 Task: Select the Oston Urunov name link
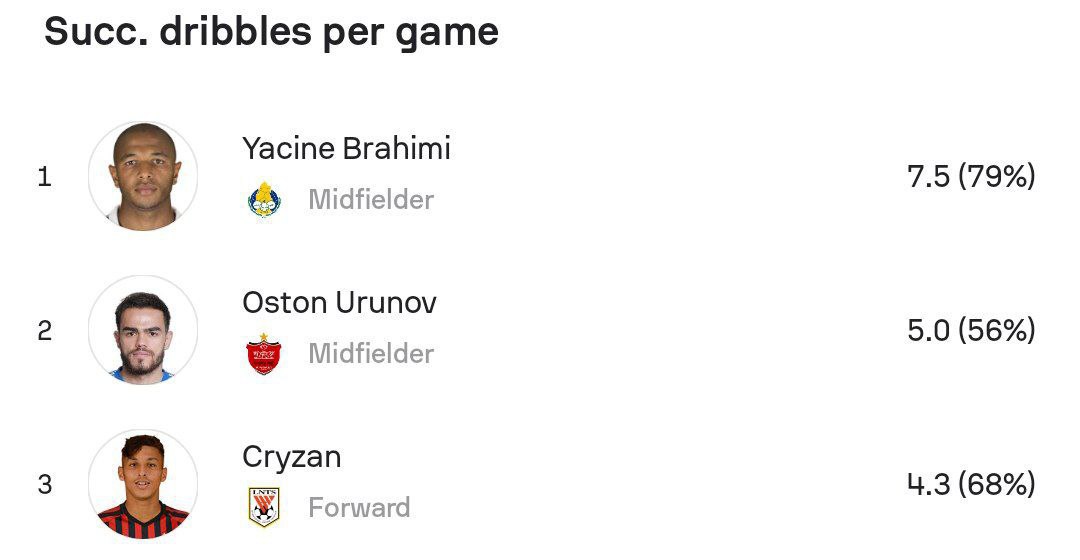tap(339, 303)
